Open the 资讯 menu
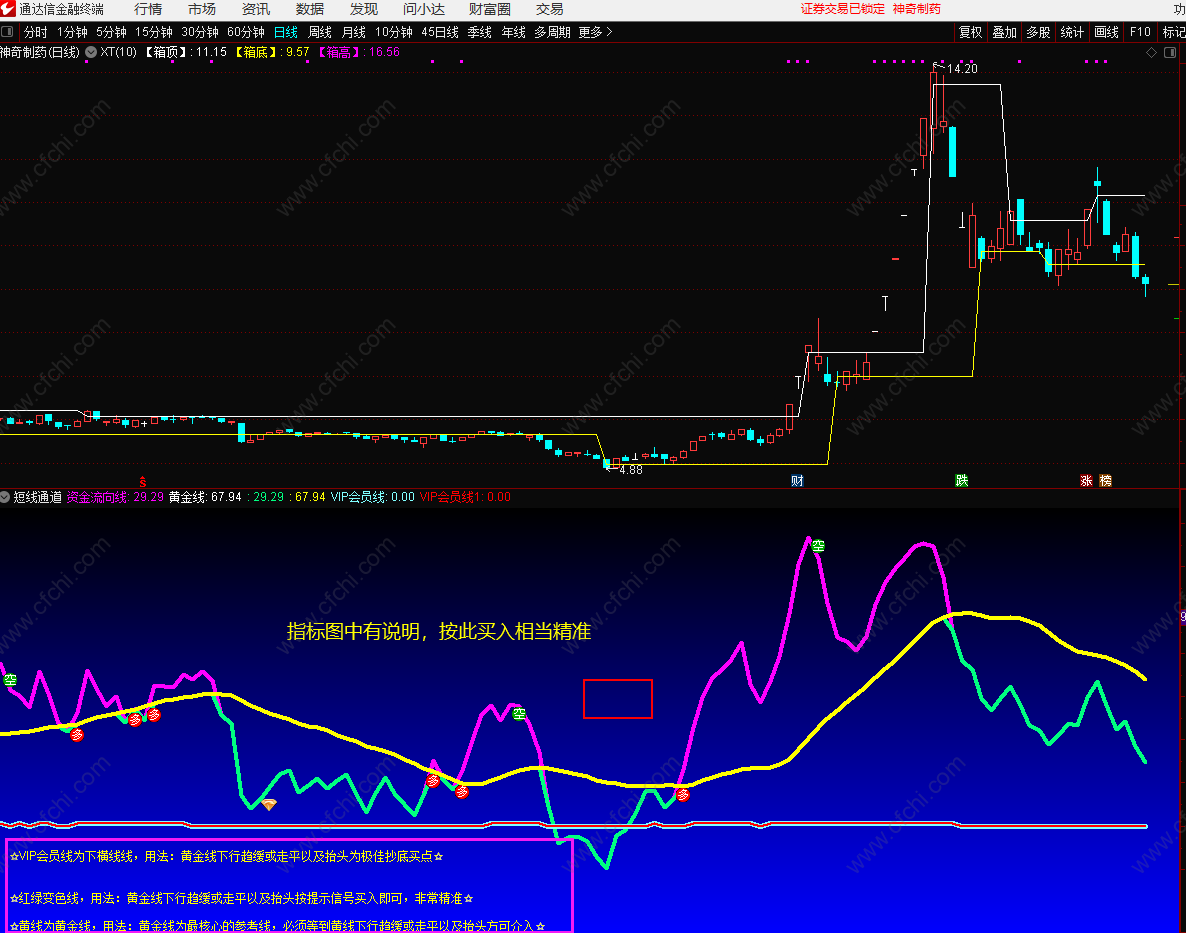Viewport: 1186px width, 933px height. [x=256, y=9]
